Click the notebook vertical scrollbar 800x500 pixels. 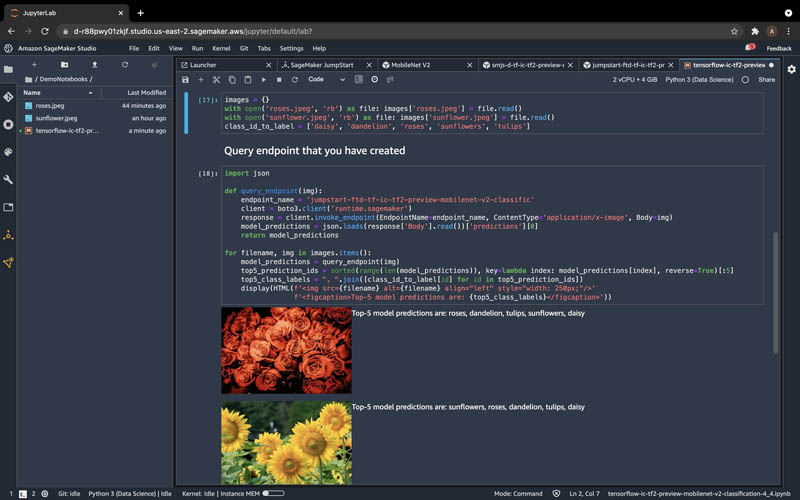pyautogui.click(x=776, y=292)
